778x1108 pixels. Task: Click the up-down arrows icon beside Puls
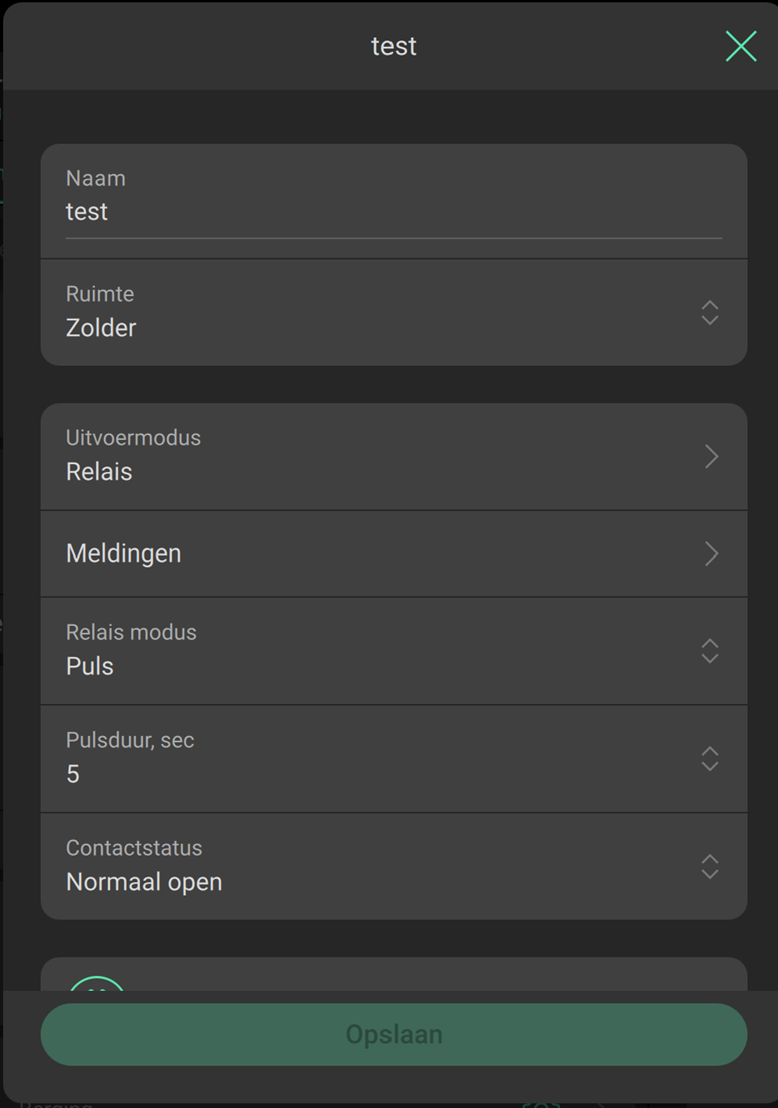point(710,651)
